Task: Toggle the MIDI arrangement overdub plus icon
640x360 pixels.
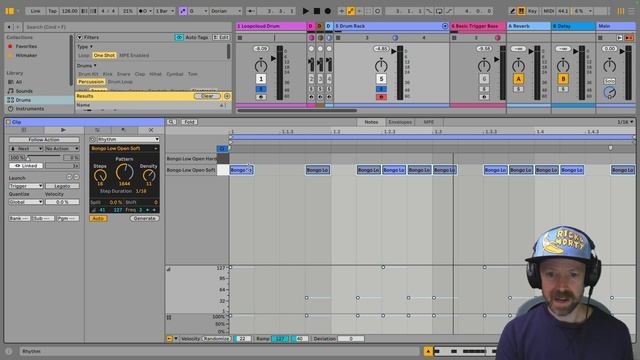Action: [341, 11]
